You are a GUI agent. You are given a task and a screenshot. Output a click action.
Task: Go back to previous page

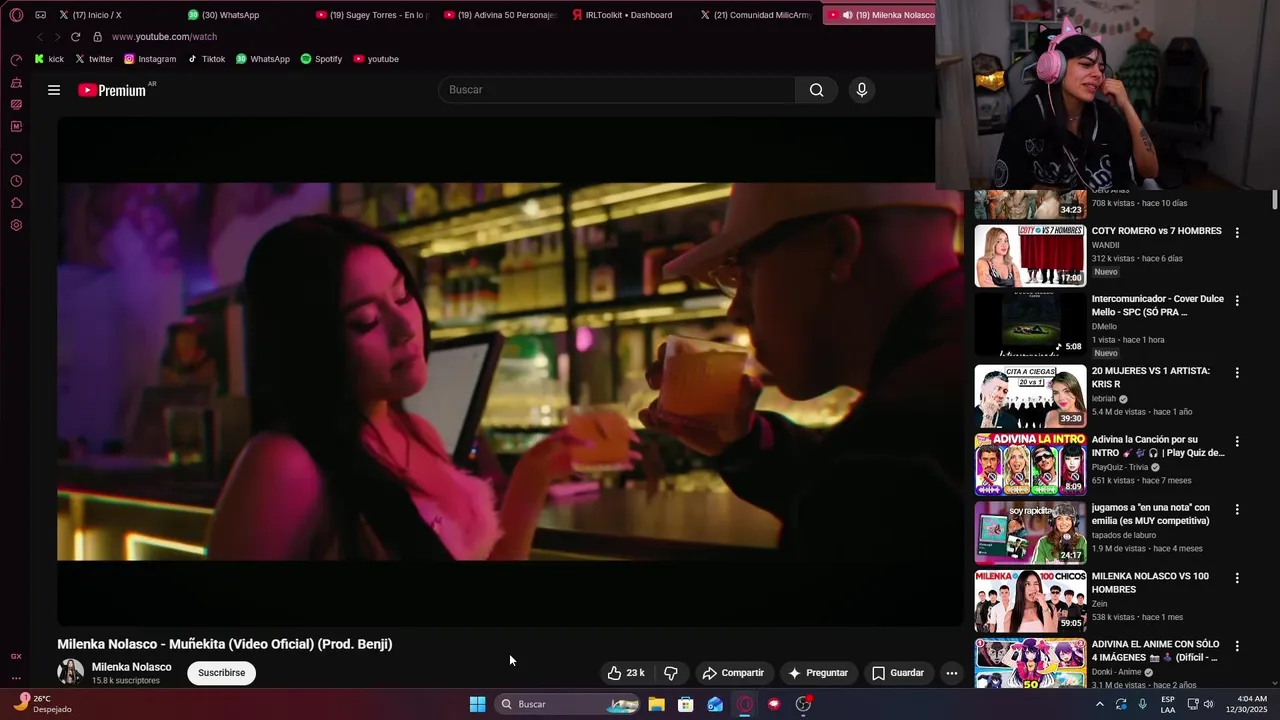(40, 37)
